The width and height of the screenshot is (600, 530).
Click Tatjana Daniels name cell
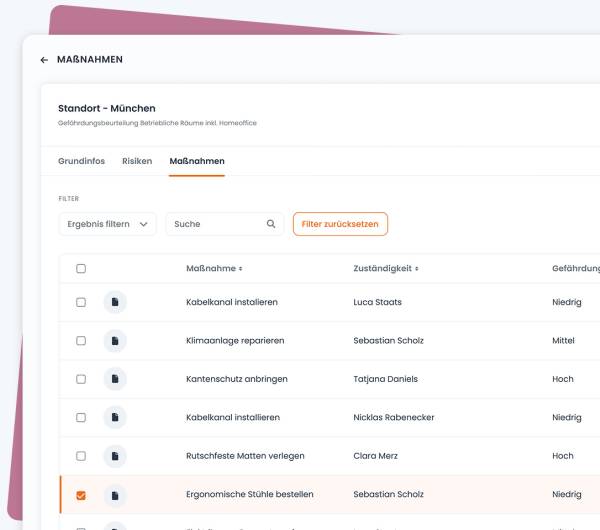coord(385,379)
